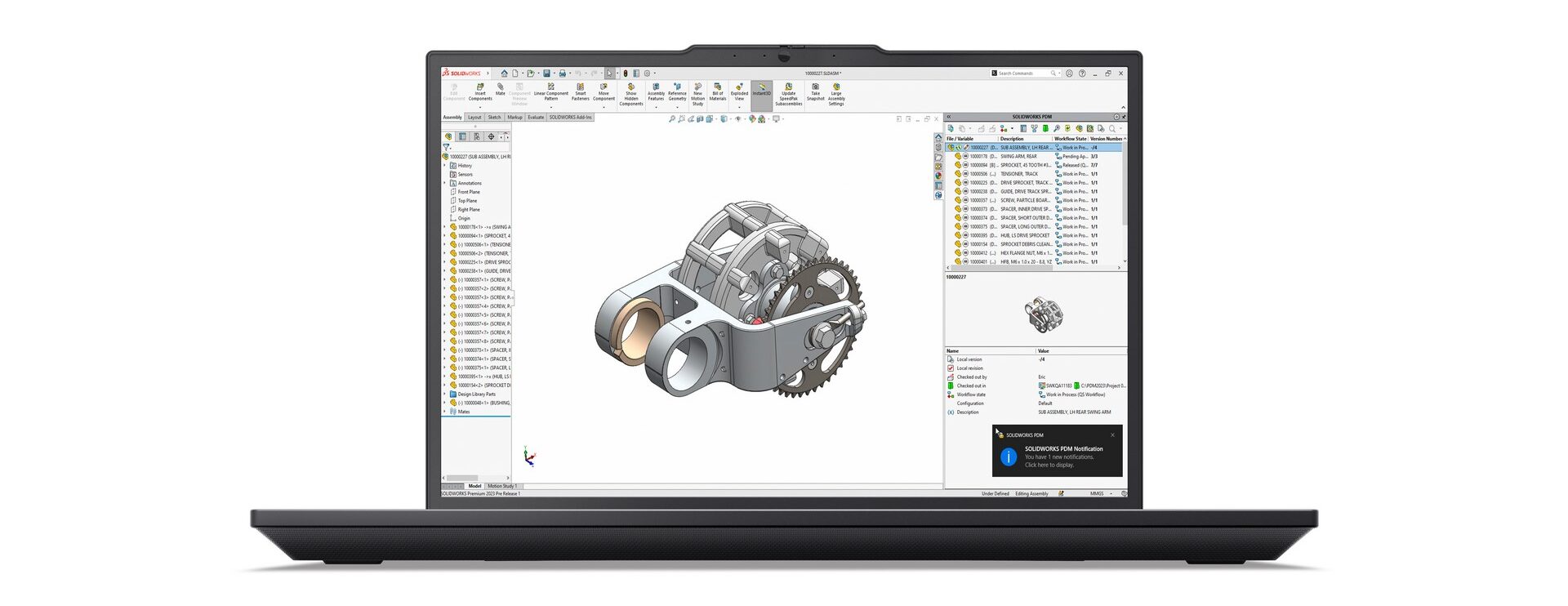The width and height of the screenshot is (1568, 606).
Task: Open Smart Fasteners tool
Action: [580, 91]
